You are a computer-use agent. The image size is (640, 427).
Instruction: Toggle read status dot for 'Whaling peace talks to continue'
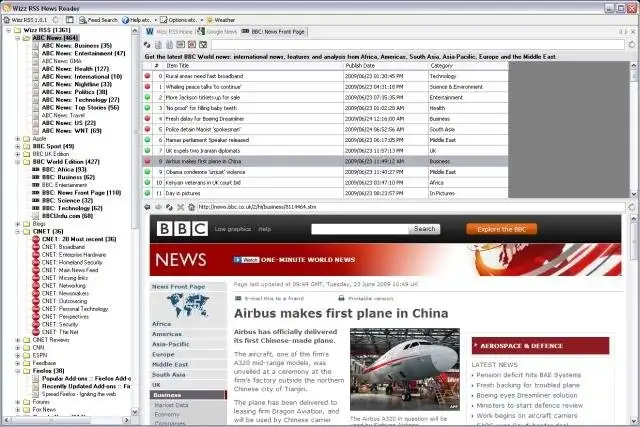pos(147,87)
